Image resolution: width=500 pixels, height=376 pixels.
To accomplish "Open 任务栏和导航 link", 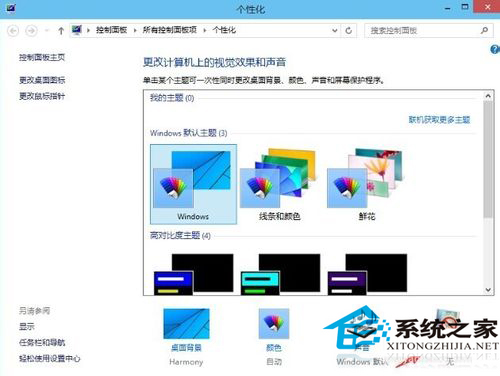I will pos(42,342).
